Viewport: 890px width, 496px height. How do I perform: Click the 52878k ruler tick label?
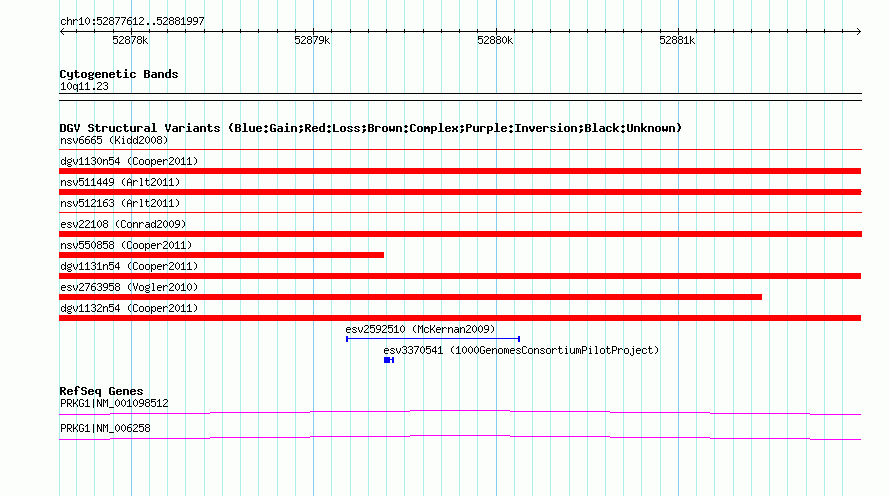point(130,40)
